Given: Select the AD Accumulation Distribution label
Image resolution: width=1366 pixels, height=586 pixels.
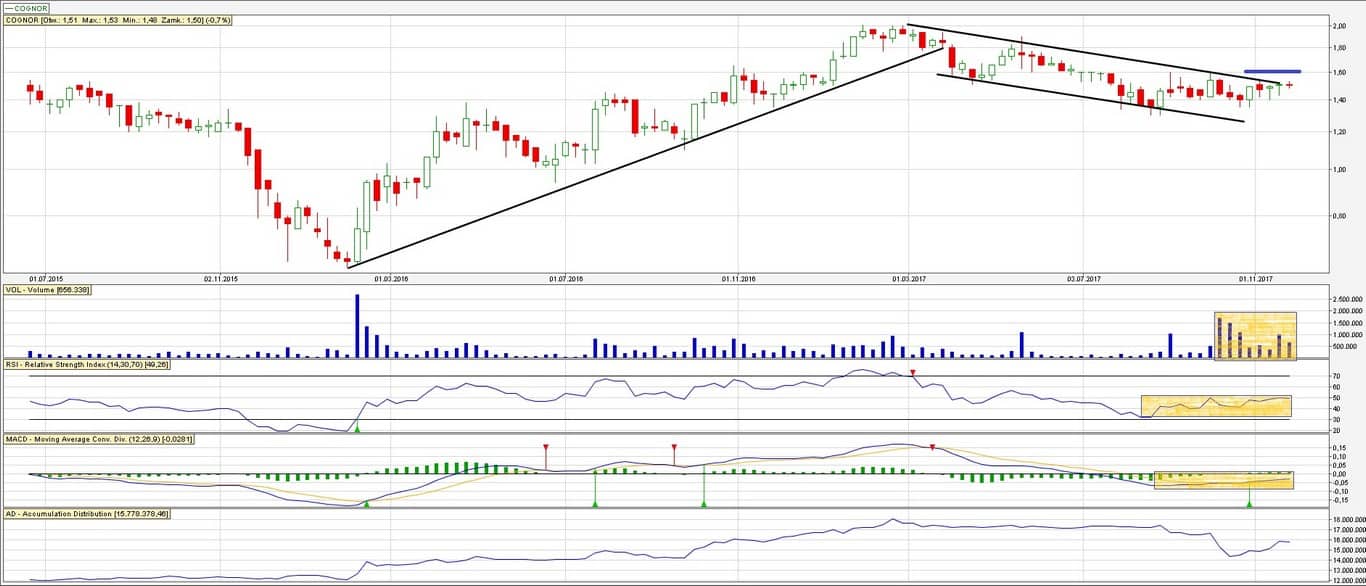Looking at the screenshot, I should tap(86, 513).
